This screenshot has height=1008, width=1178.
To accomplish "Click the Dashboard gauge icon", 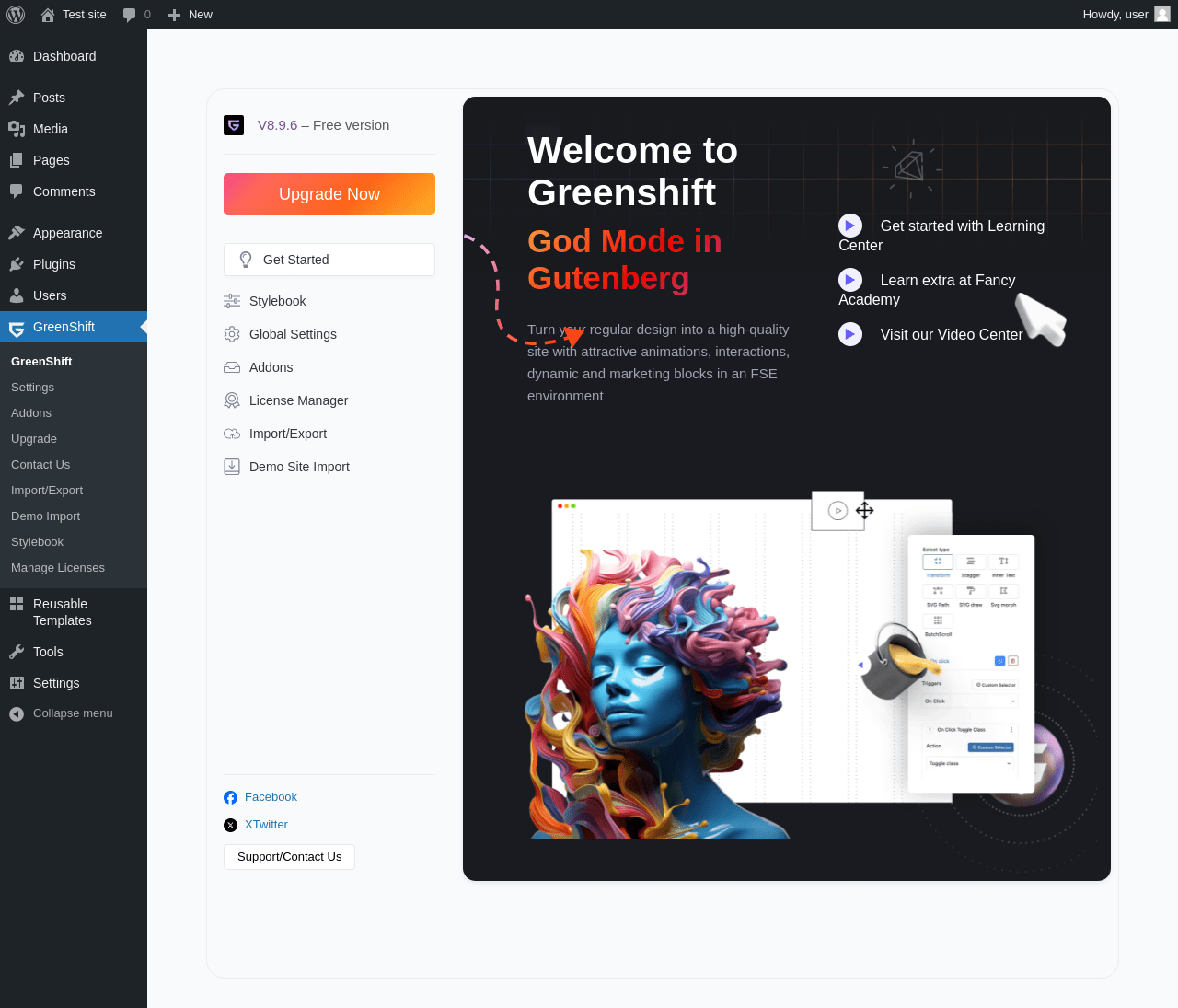I will pos(17,56).
